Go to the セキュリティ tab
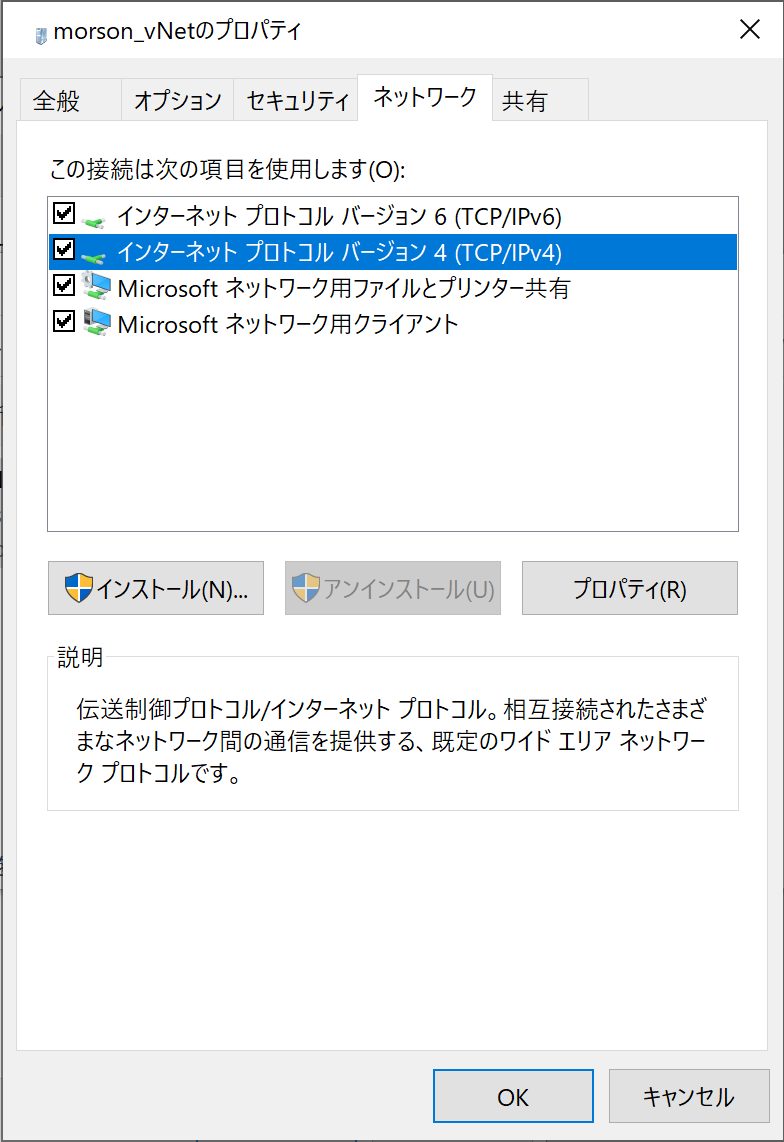The image size is (784, 1142). click(x=297, y=101)
